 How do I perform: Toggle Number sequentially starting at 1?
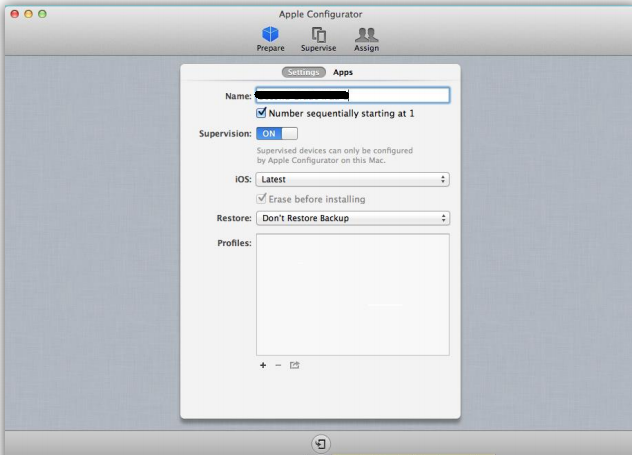click(261, 112)
